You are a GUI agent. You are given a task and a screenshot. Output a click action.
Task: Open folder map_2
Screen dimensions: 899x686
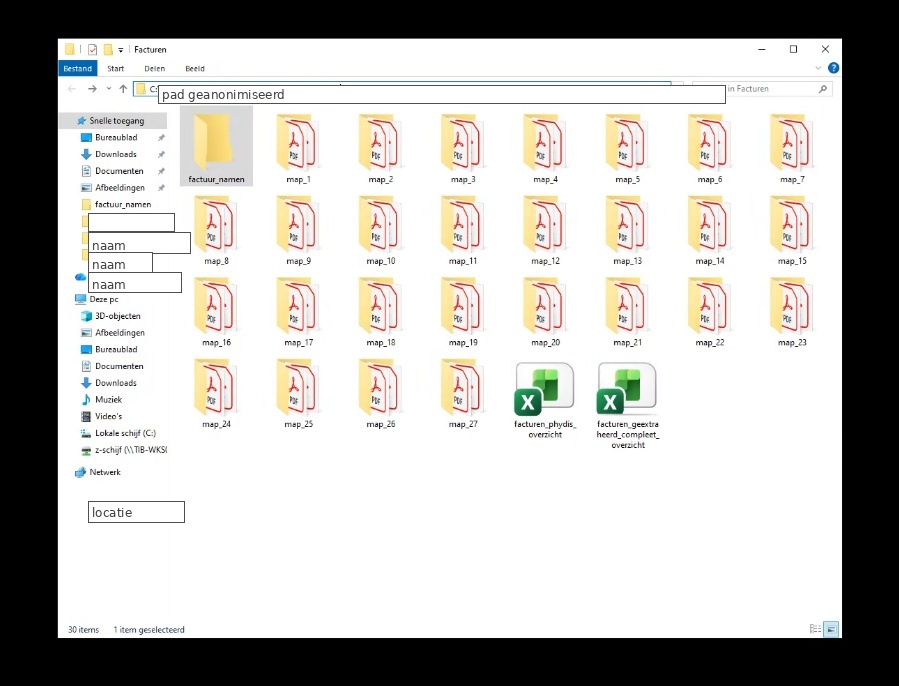381,148
